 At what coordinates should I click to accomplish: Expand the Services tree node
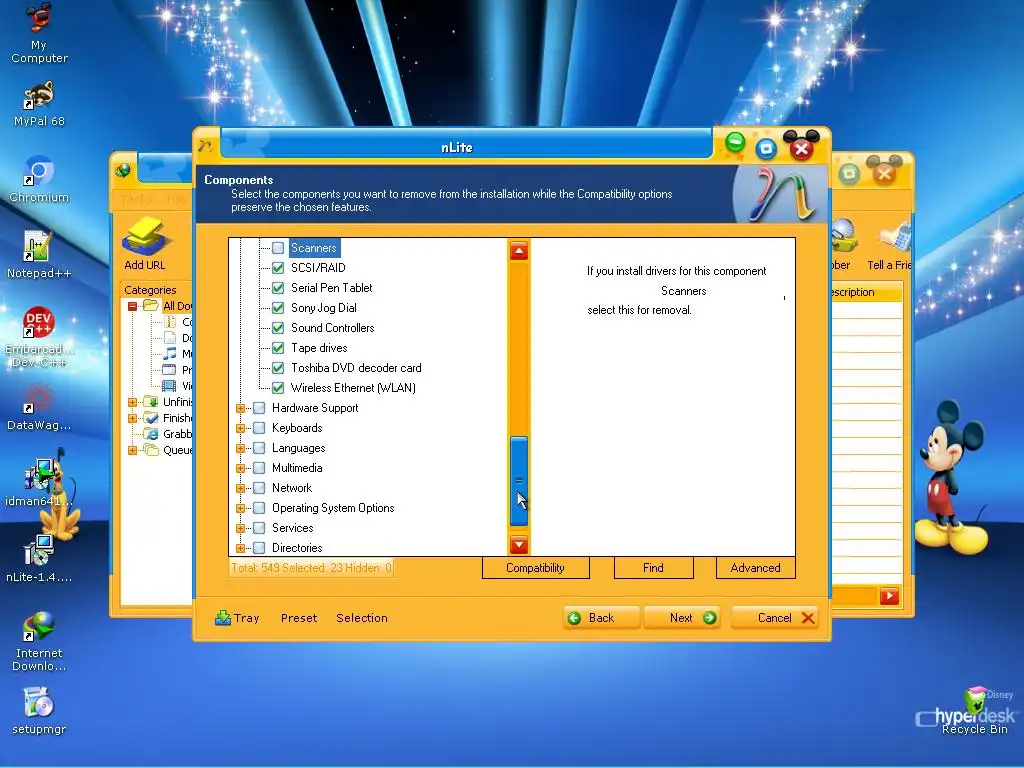tap(240, 528)
